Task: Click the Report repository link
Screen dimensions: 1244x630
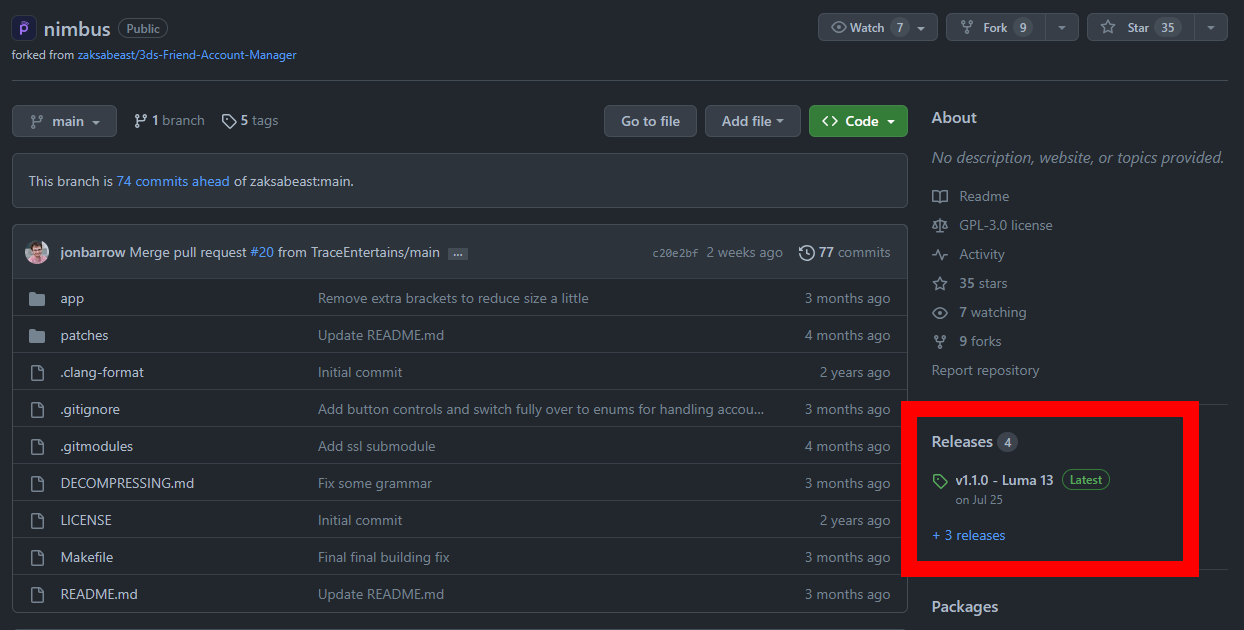Action: click(985, 370)
